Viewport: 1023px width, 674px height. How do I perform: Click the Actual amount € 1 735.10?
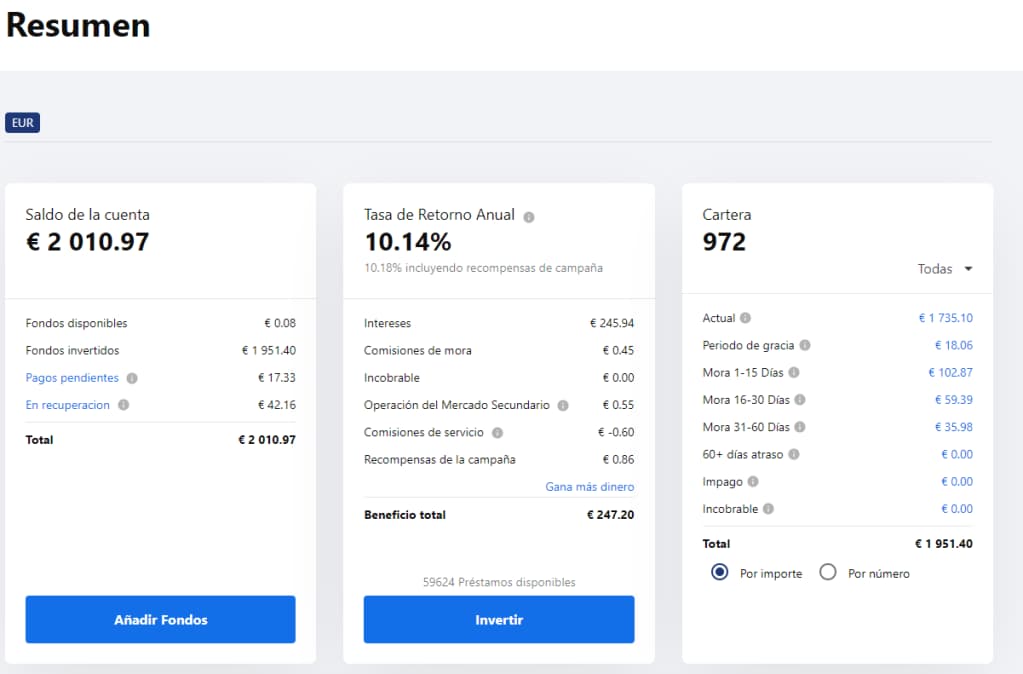(x=945, y=318)
